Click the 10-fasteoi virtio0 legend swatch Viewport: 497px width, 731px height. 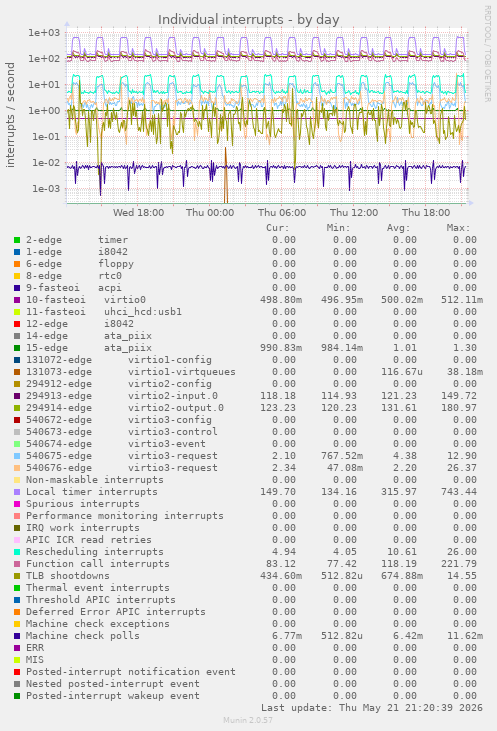point(17,300)
